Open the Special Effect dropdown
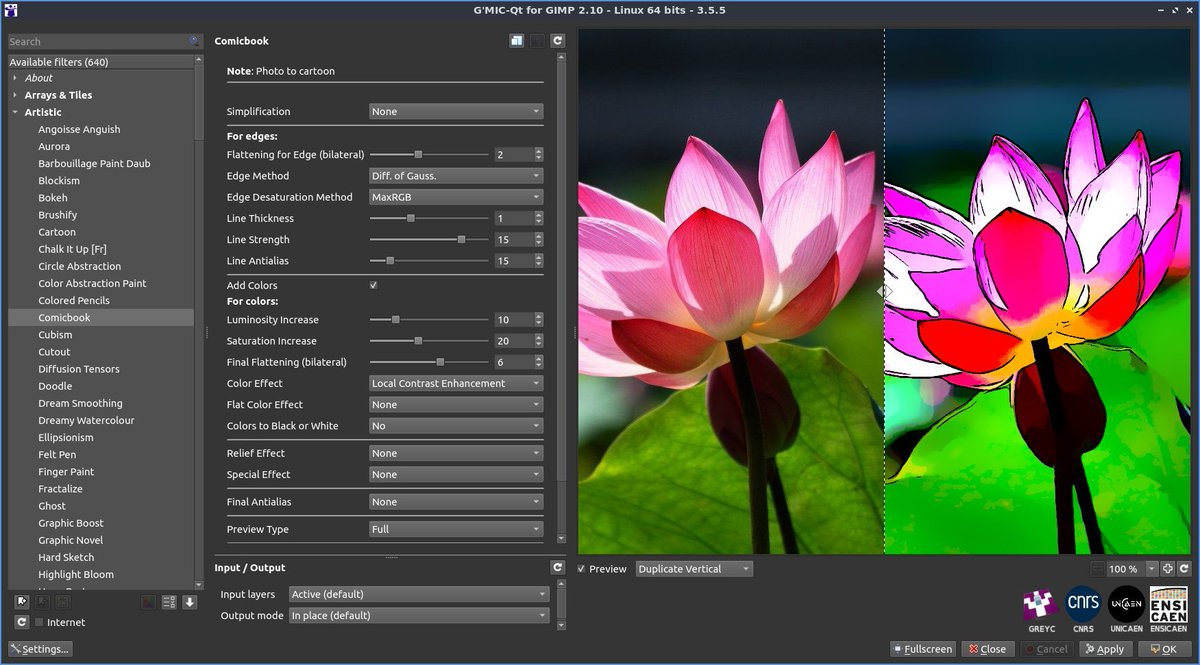Screen dimensions: 1200x665 click(x=456, y=474)
